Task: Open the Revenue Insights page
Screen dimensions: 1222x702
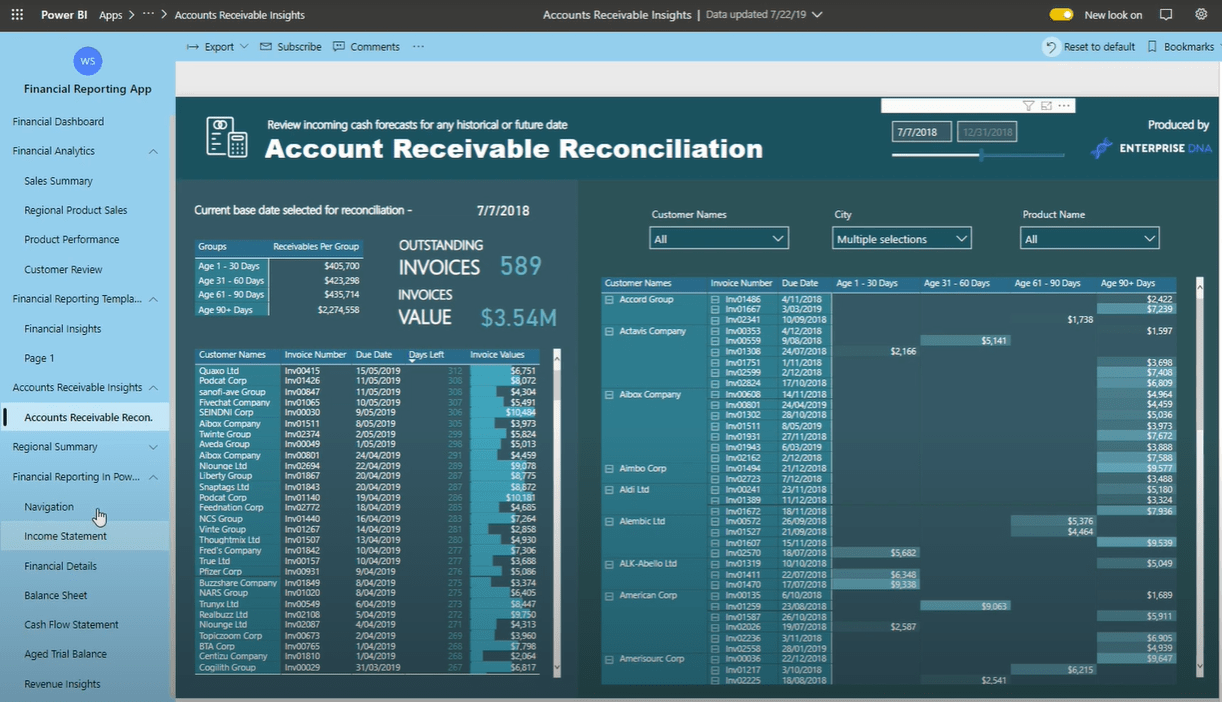Action: click(x=62, y=684)
